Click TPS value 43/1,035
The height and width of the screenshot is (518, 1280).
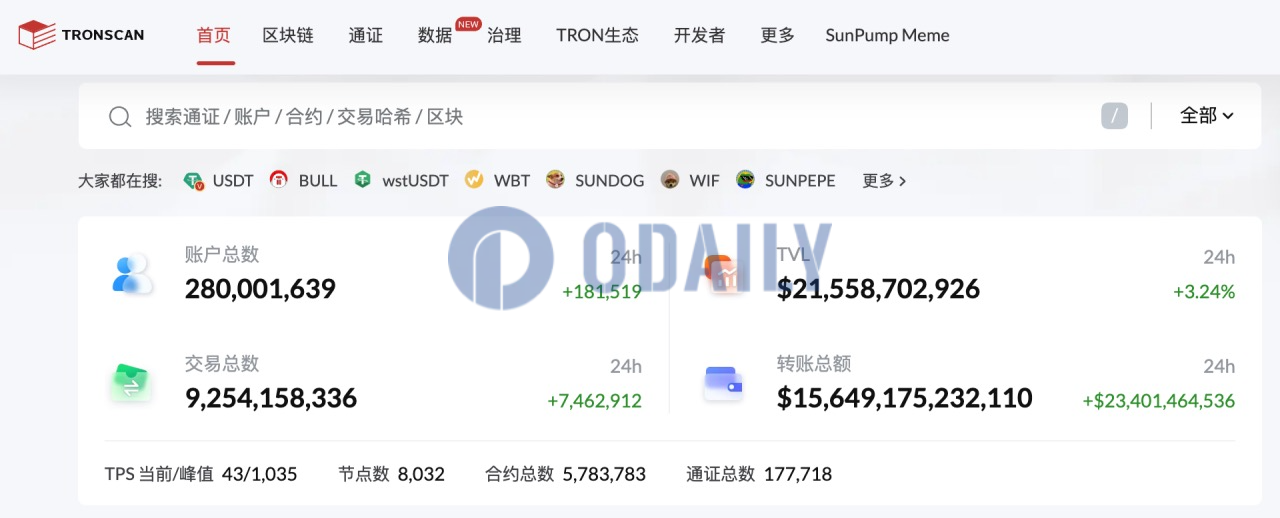[x=260, y=474]
